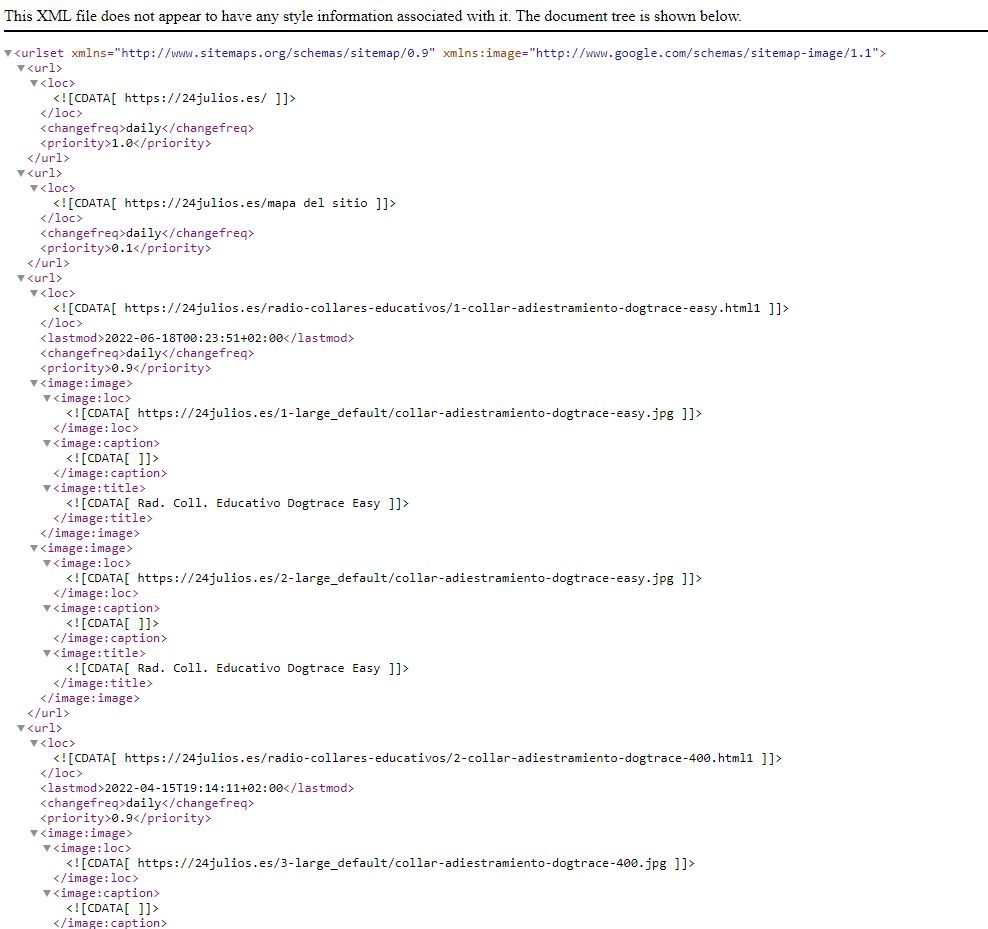Click the CDATA line https://24julios.es/
The image size is (988, 929).
coord(175,98)
